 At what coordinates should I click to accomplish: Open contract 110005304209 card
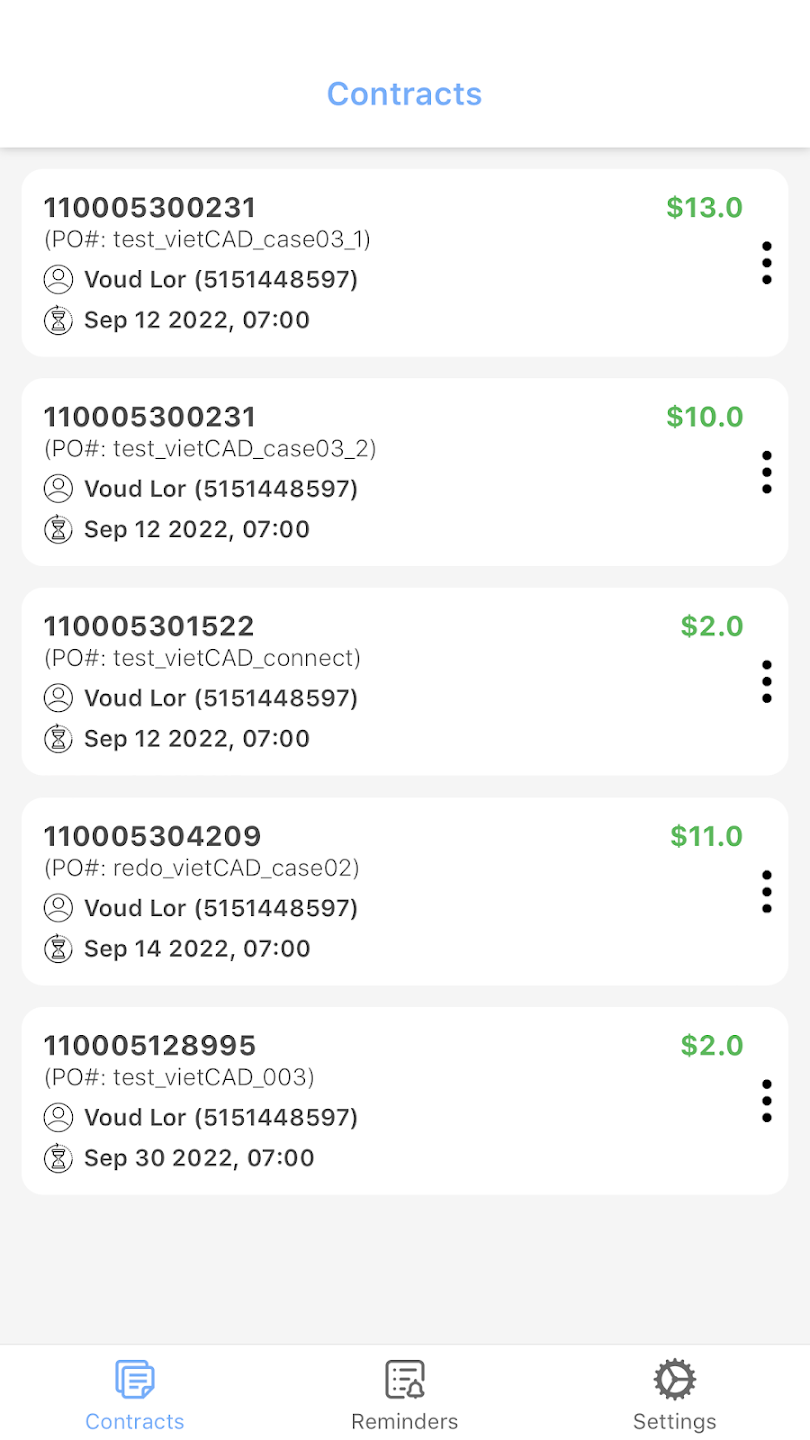click(405, 891)
